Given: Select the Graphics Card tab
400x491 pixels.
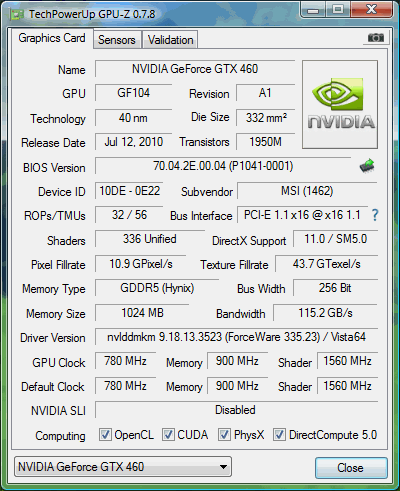Looking at the screenshot, I should tap(52, 38).
